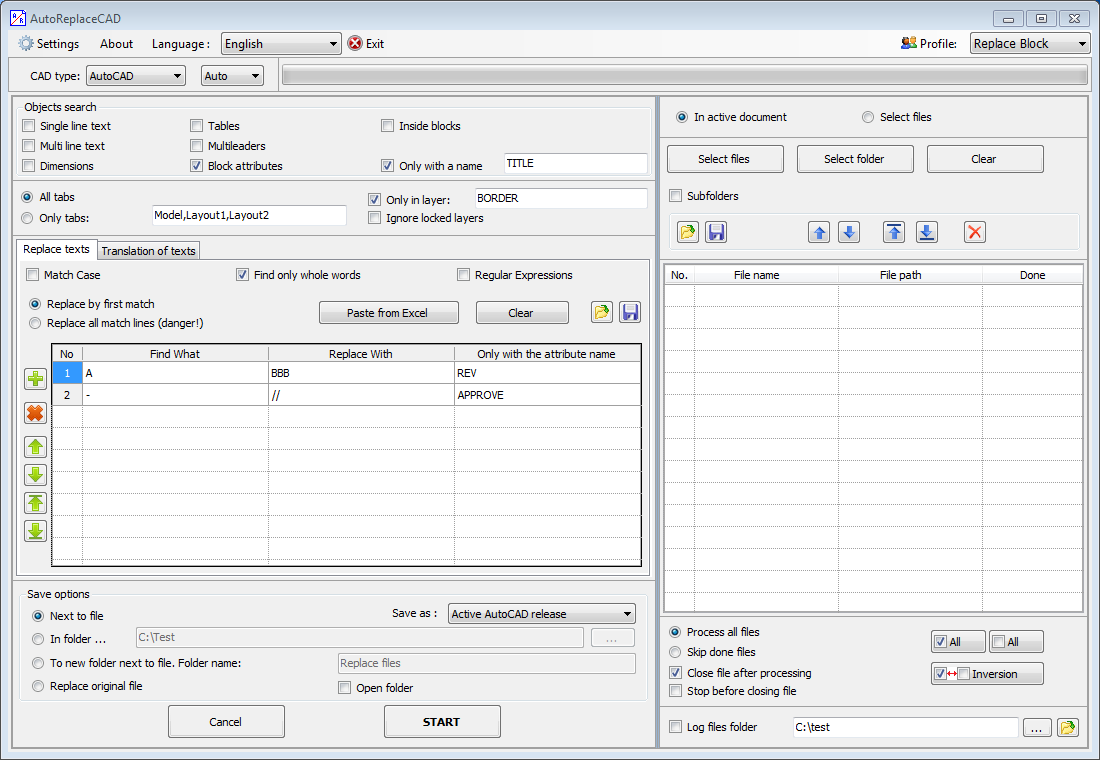
Task: Click log folder path field C:\test
Action: coord(905,728)
